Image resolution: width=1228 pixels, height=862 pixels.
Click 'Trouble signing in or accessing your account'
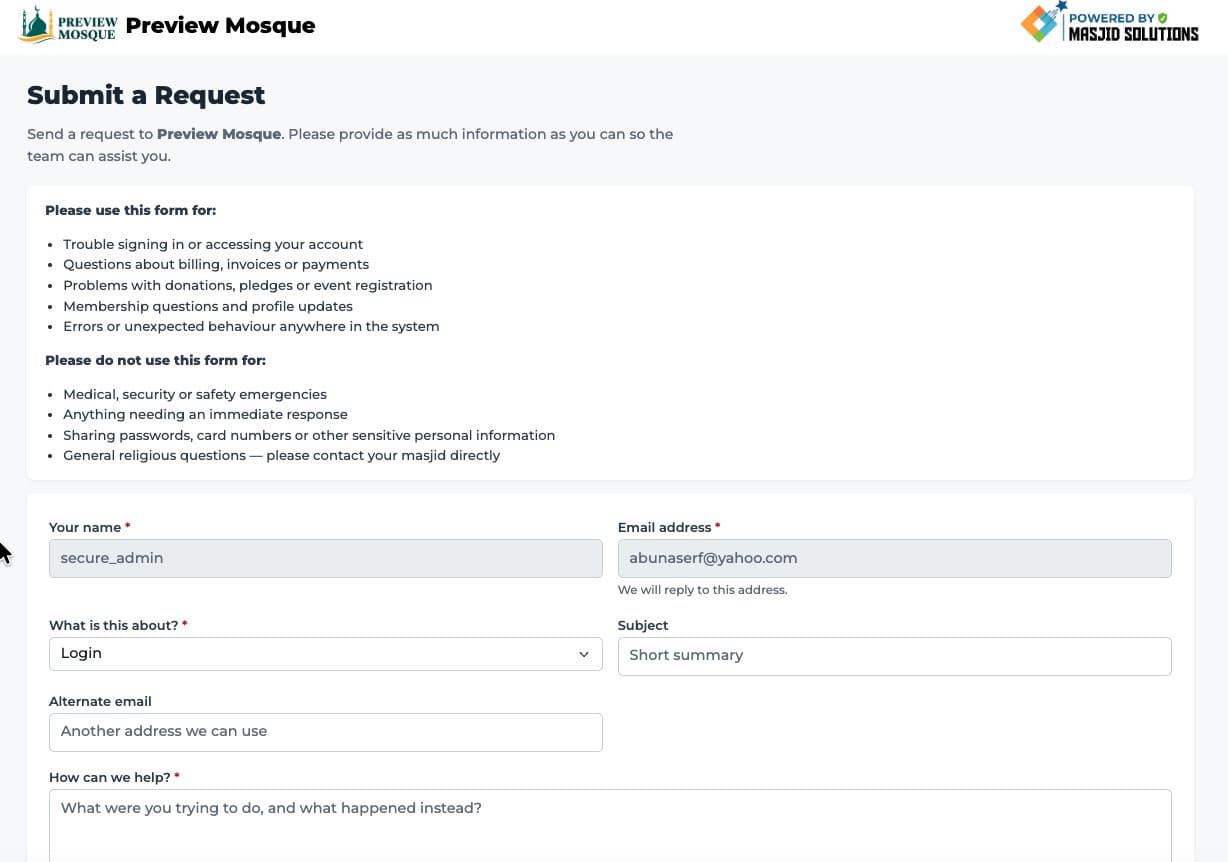(213, 244)
